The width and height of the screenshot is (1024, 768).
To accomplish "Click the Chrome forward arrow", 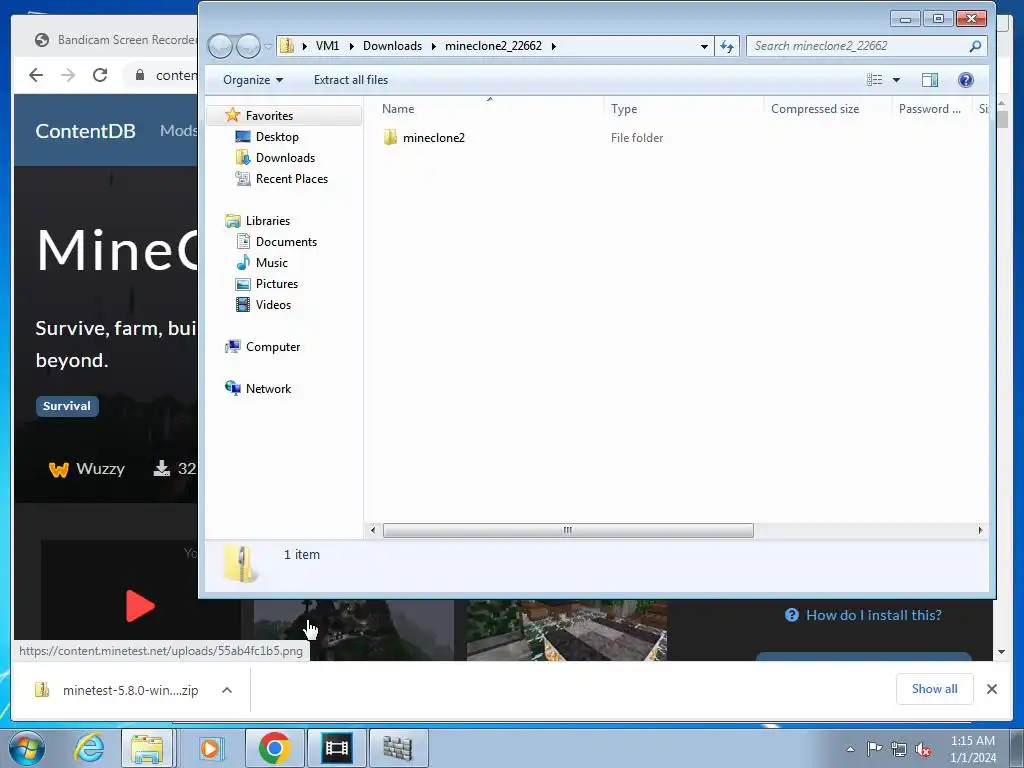I will (x=68, y=75).
